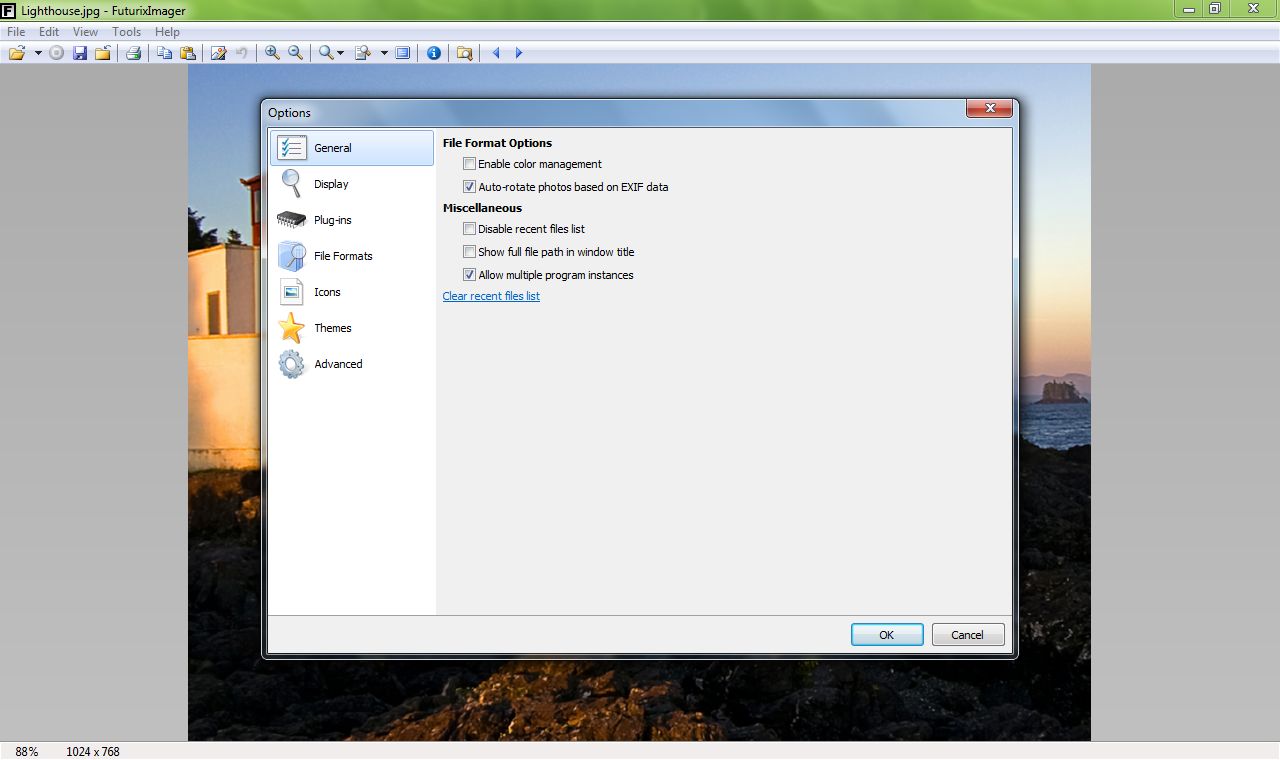Click the document with magnifier toolbar icon
The width and height of the screenshot is (1280, 760).
364,53
